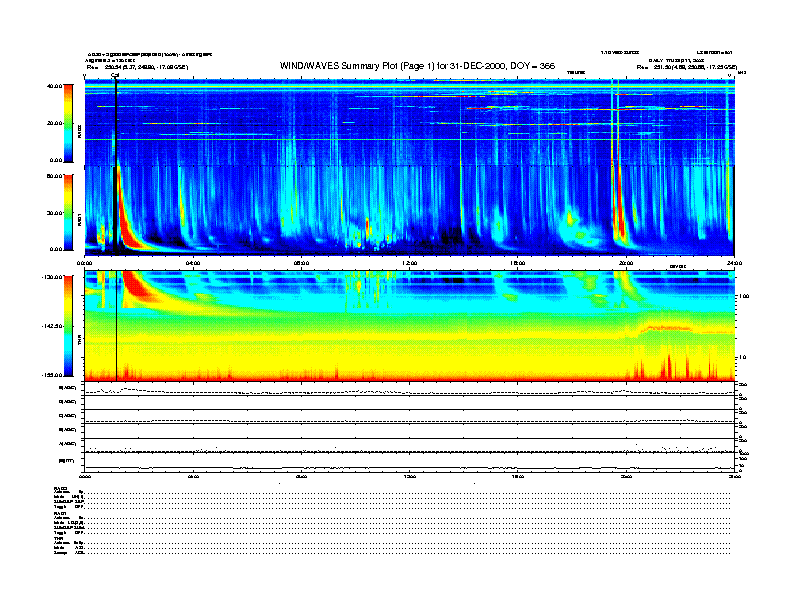Click the TNR status section header
This screenshot has width=792, height=612.
click(58, 538)
